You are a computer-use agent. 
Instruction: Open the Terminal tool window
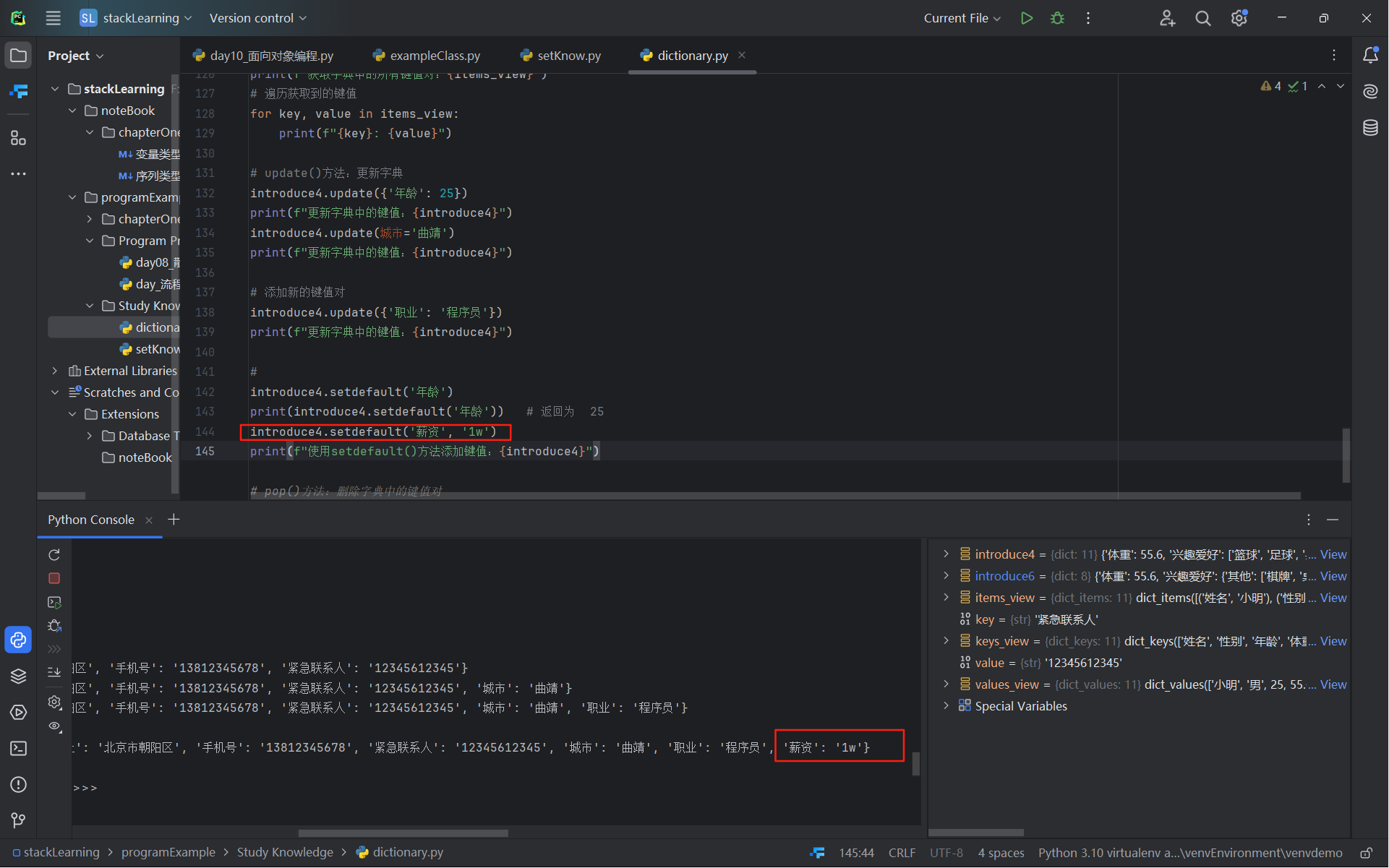[x=18, y=748]
